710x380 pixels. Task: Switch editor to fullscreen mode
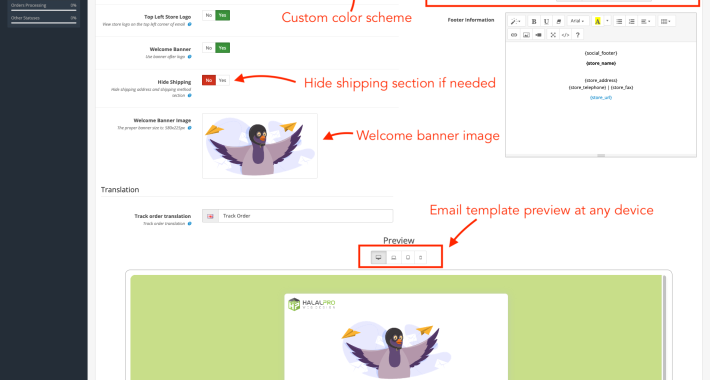click(553, 35)
